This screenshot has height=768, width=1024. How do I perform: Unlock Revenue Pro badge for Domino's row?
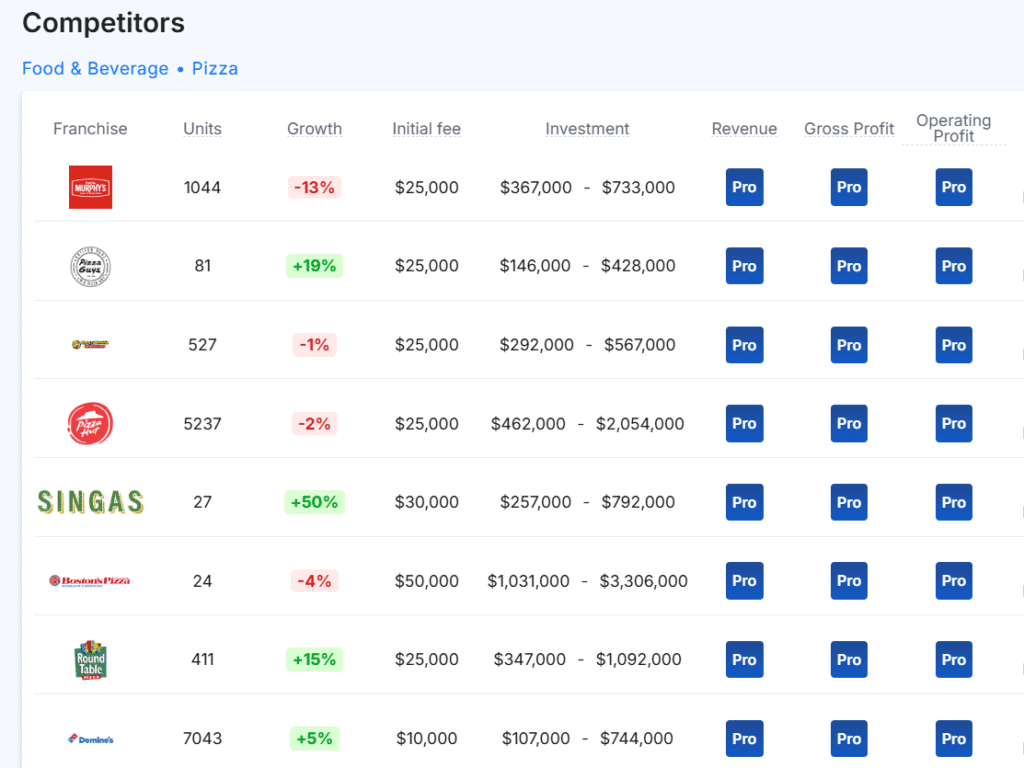(744, 739)
